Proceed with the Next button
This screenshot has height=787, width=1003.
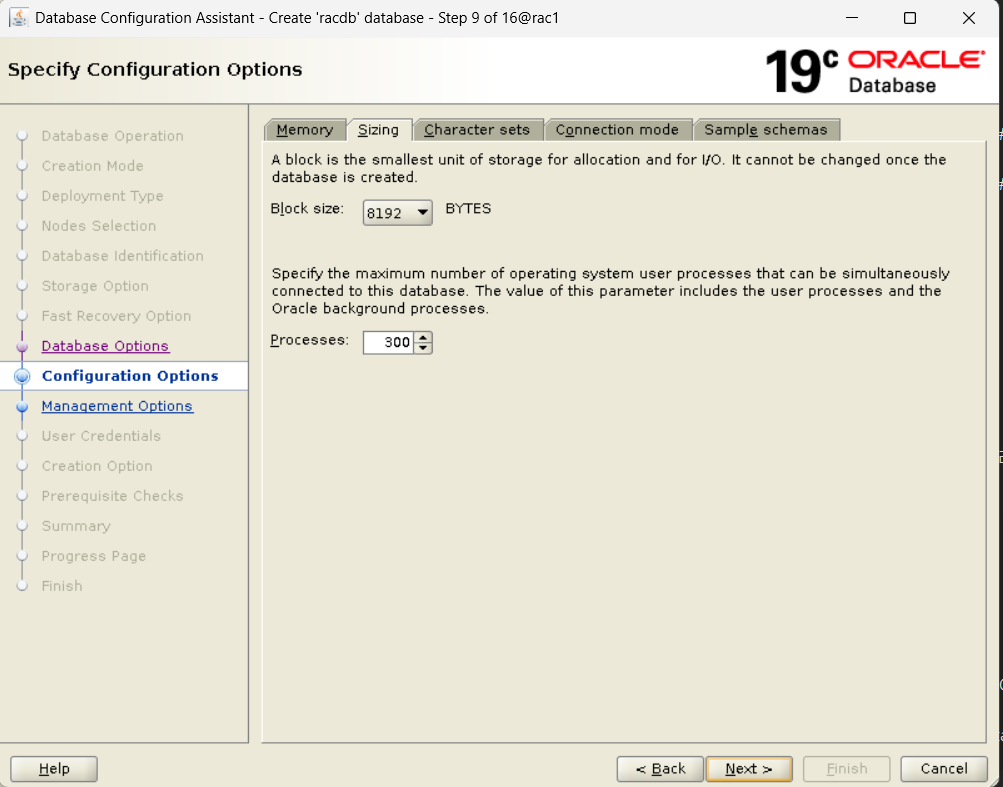[749, 768]
